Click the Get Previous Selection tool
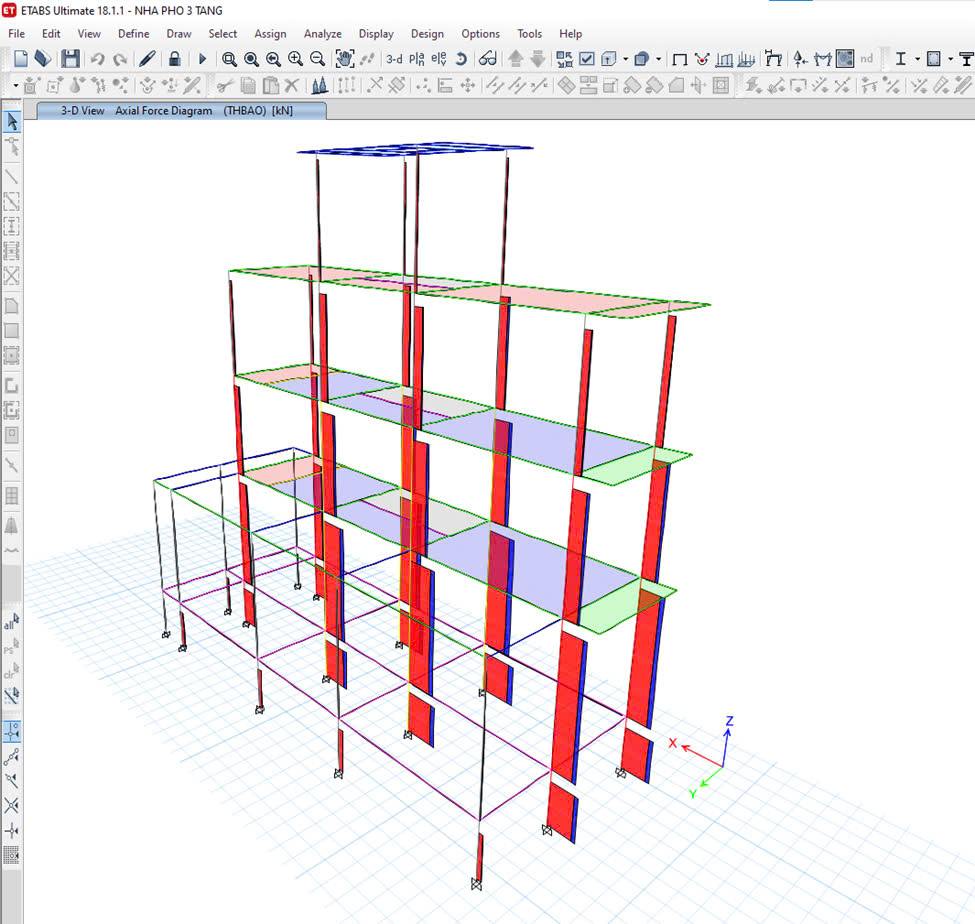Screen dimensions: 975x924 pos(12,647)
